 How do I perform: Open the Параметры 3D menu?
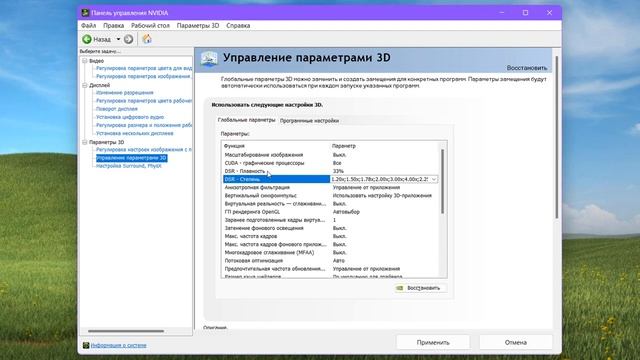(198, 25)
